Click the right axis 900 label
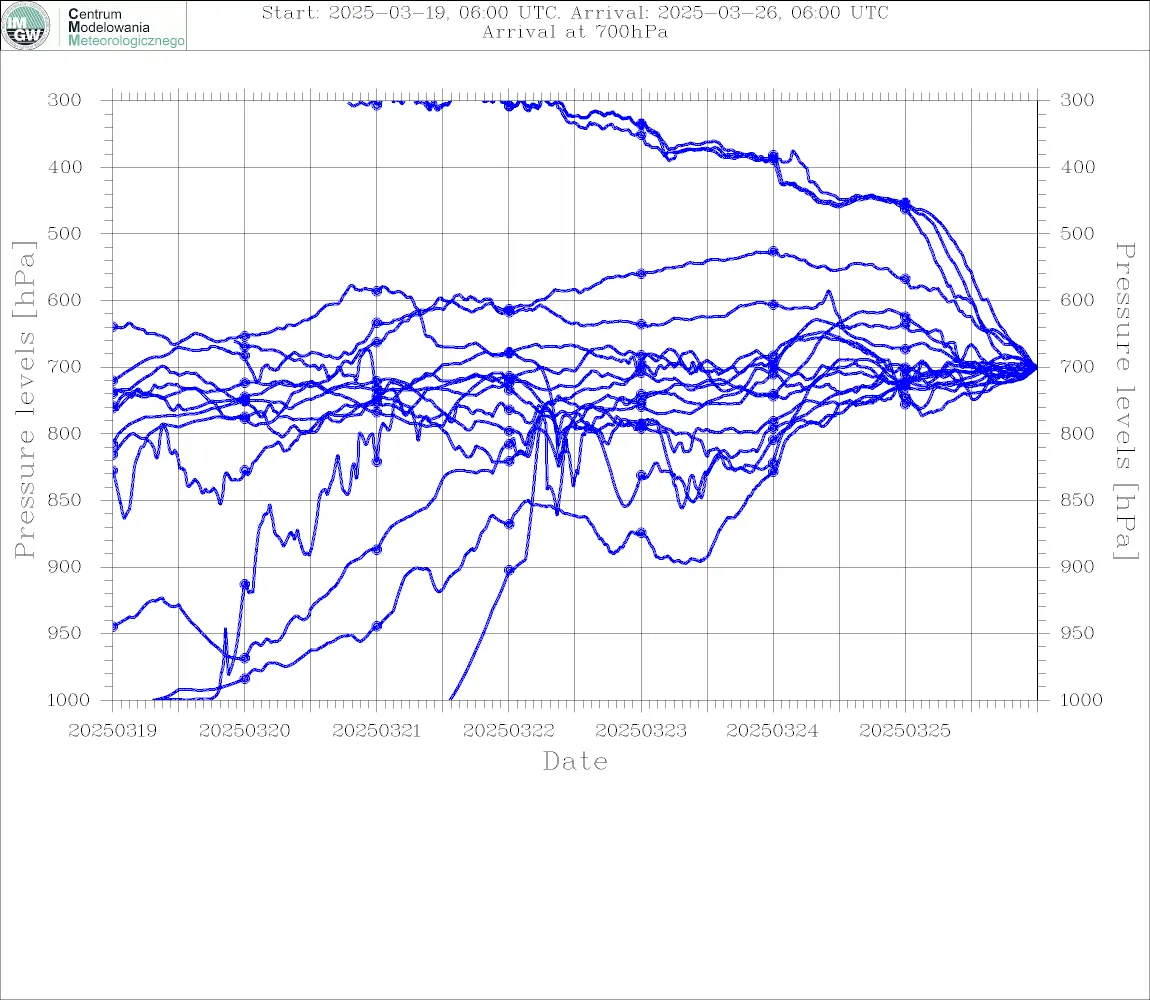Screen dimensions: 1150x1000 [1077, 566]
